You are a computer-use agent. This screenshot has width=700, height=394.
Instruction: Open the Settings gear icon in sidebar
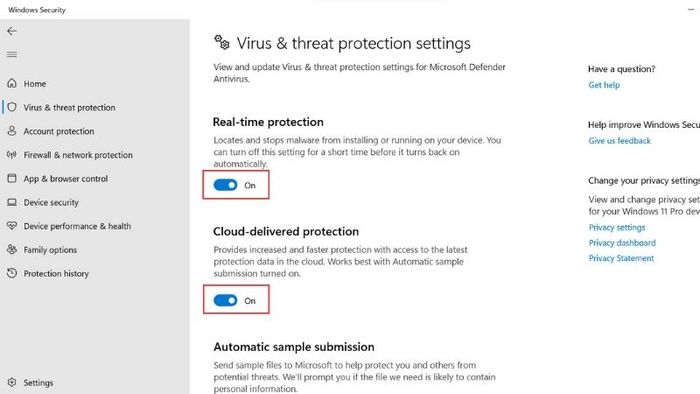coord(12,382)
